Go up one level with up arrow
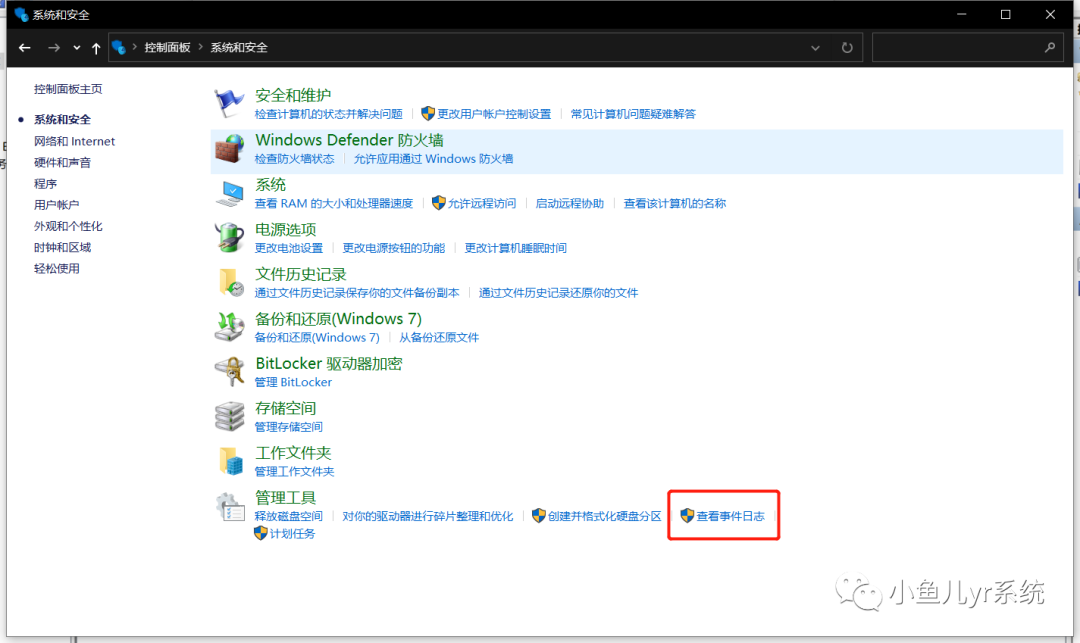The image size is (1080, 643). [96, 48]
